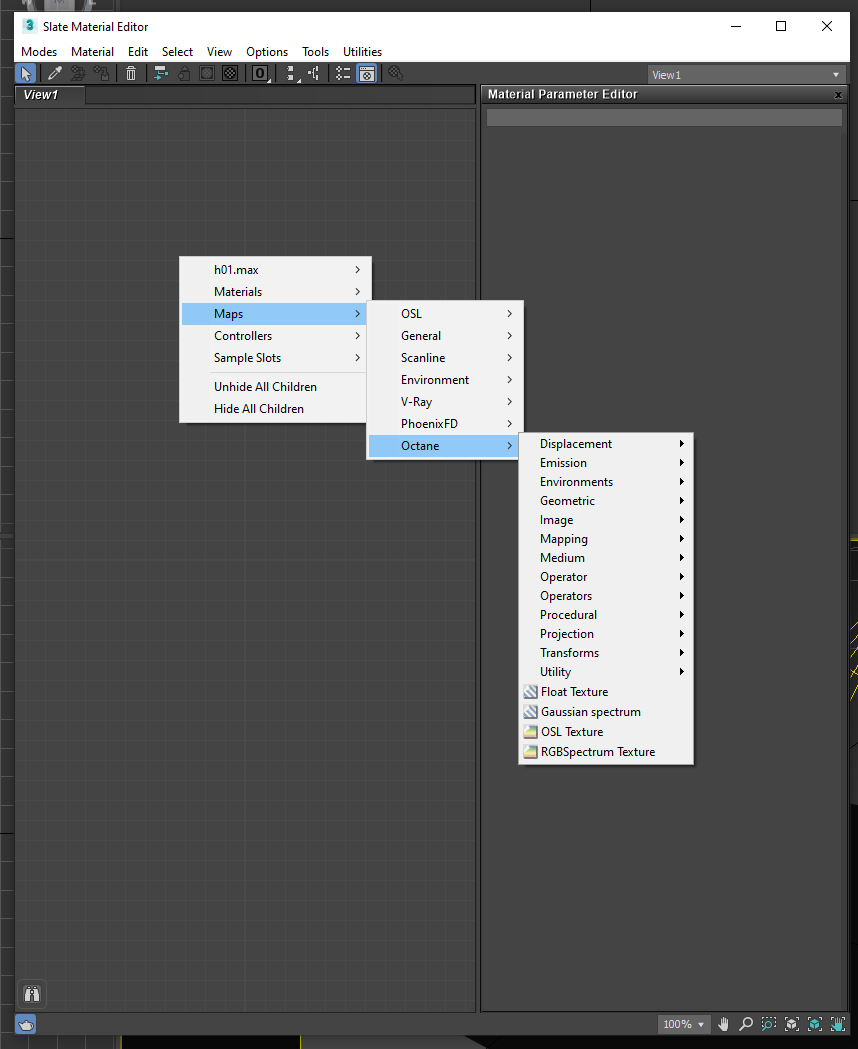Expand the Materials submenu entry

[275, 292]
